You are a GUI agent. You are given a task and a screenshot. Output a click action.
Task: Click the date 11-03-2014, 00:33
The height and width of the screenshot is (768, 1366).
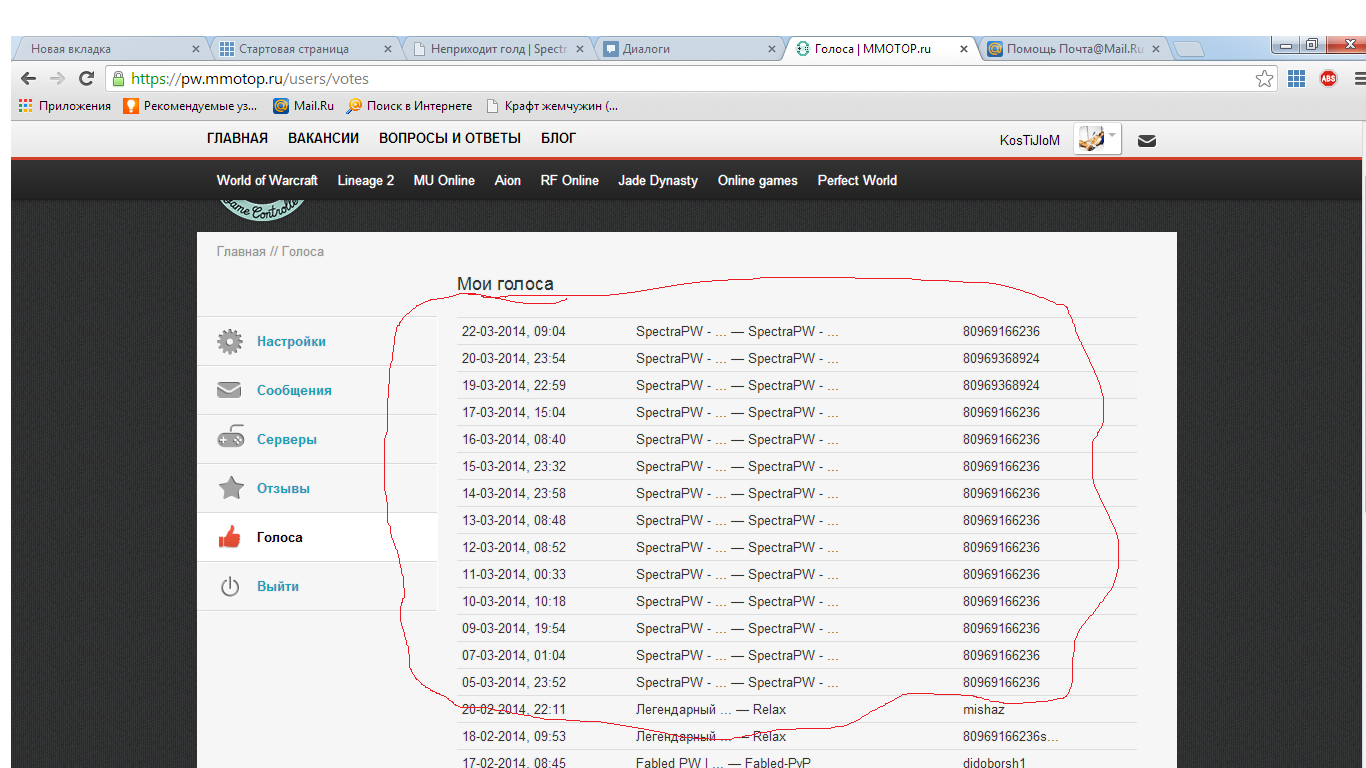point(513,575)
